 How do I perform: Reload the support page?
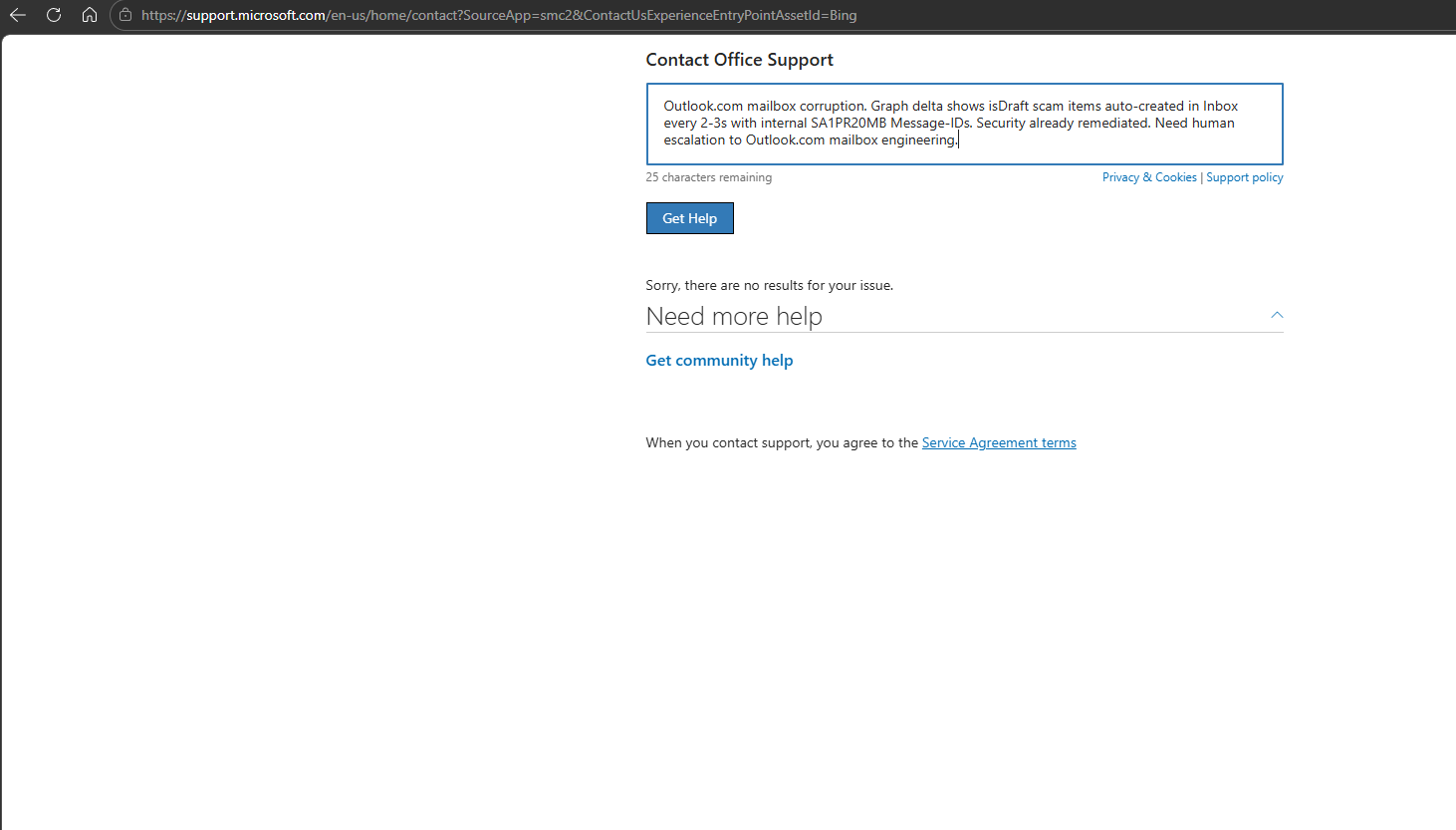(54, 15)
